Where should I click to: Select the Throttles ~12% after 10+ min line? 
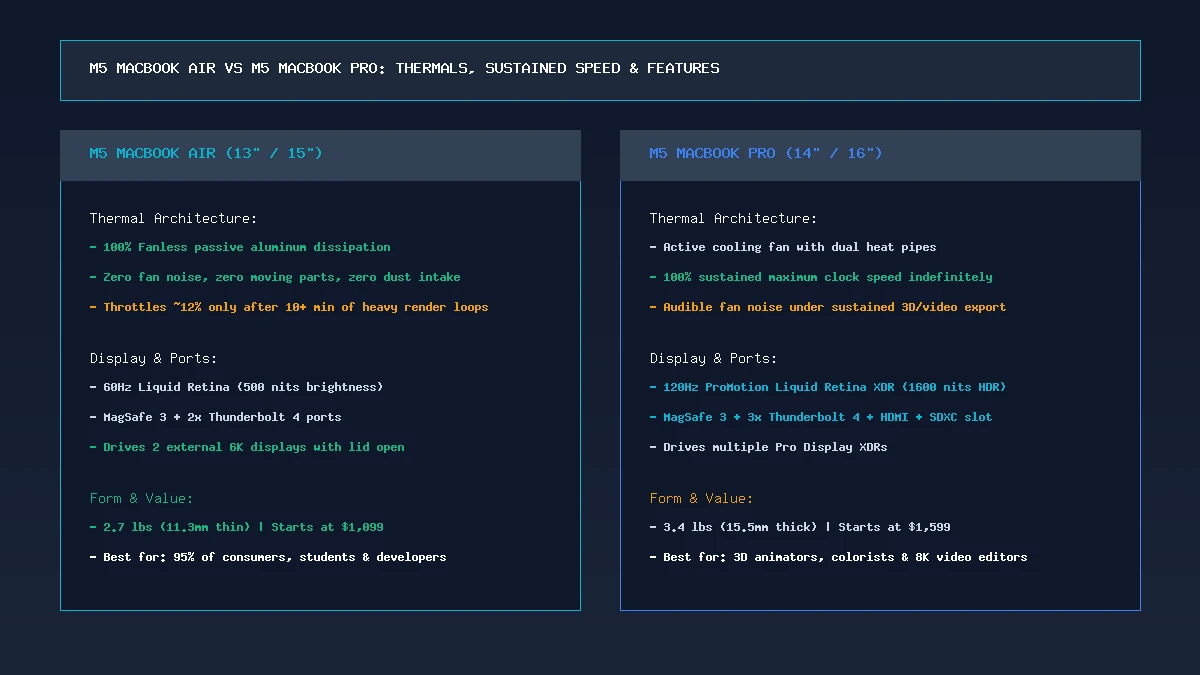click(x=289, y=307)
